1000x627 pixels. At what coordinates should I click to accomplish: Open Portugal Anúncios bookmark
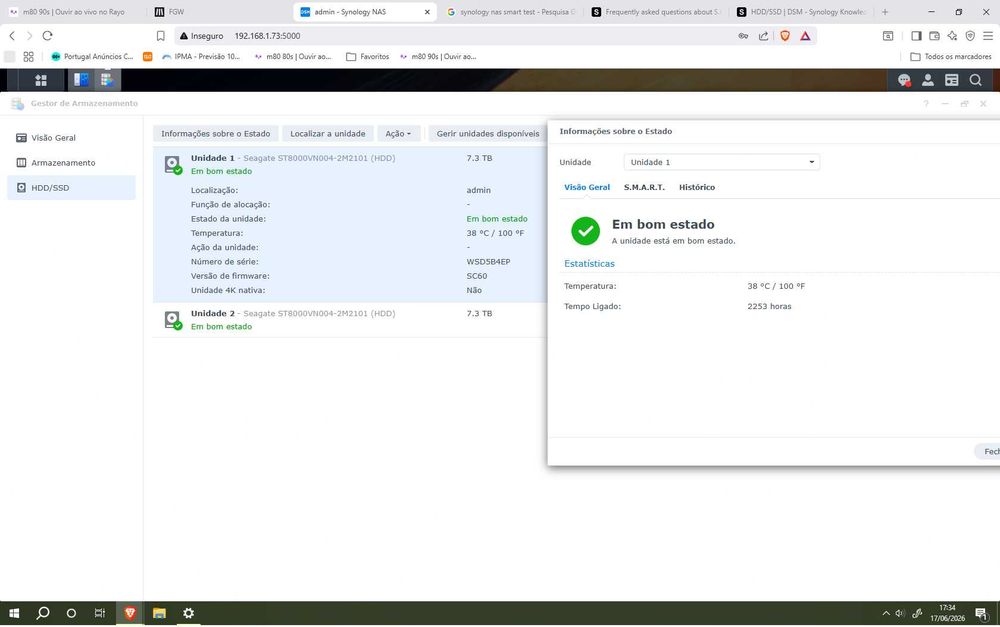[x=92, y=56]
